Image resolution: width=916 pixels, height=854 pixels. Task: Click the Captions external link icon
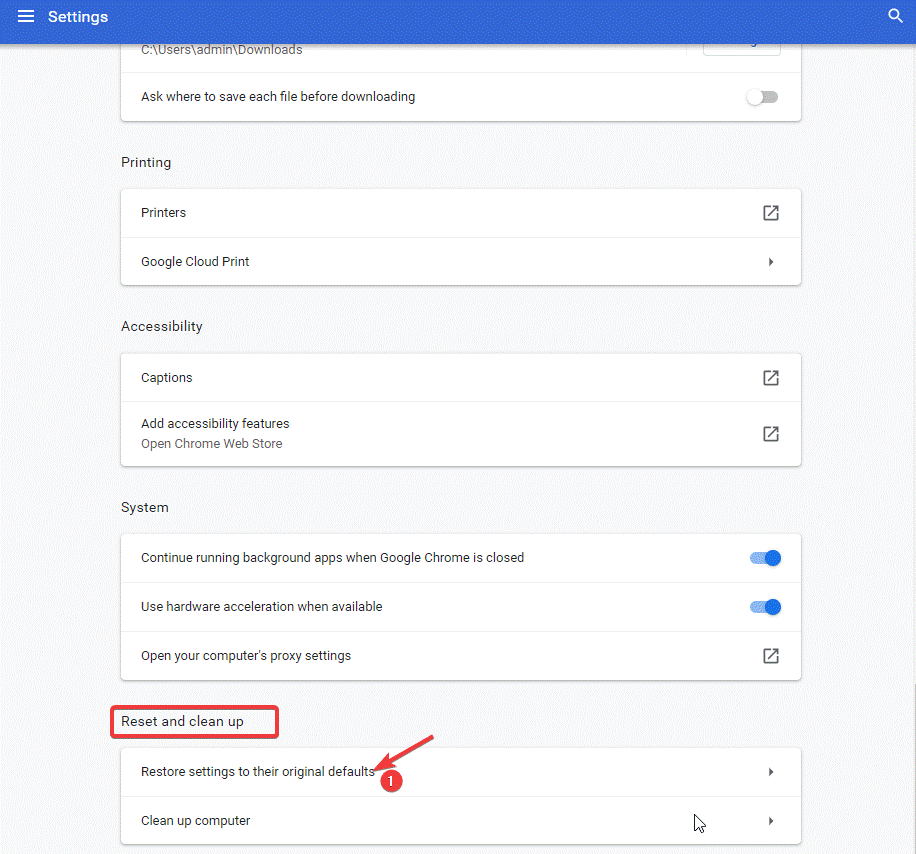pyautogui.click(x=770, y=377)
